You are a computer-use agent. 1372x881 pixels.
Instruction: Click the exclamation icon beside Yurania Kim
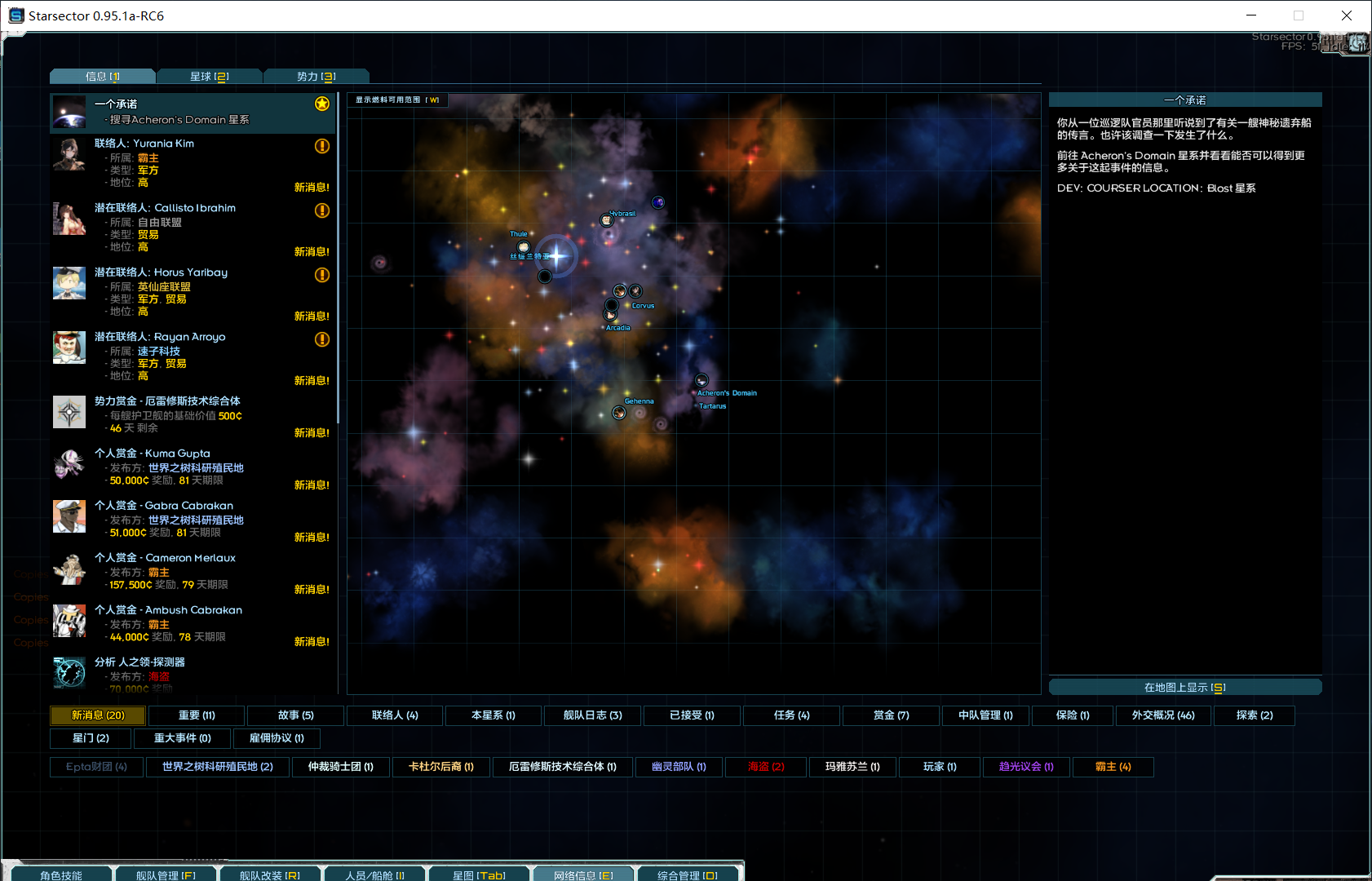pos(322,146)
